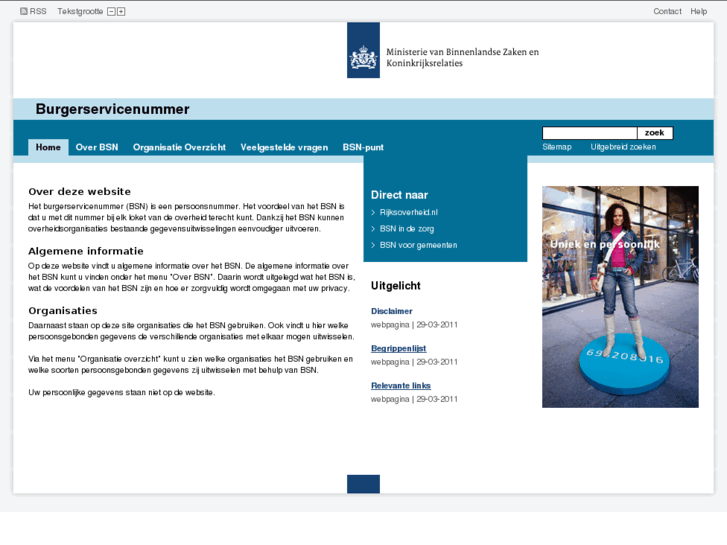Open the Help link
727x545 pixels.
(x=698, y=11)
